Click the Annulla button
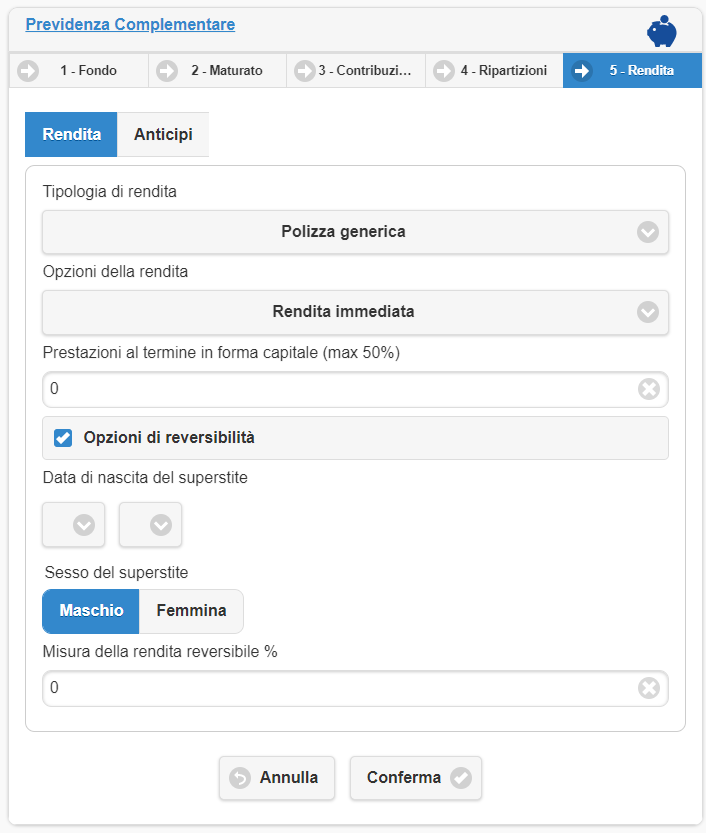This screenshot has width=706, height=833. coord(274,778)
